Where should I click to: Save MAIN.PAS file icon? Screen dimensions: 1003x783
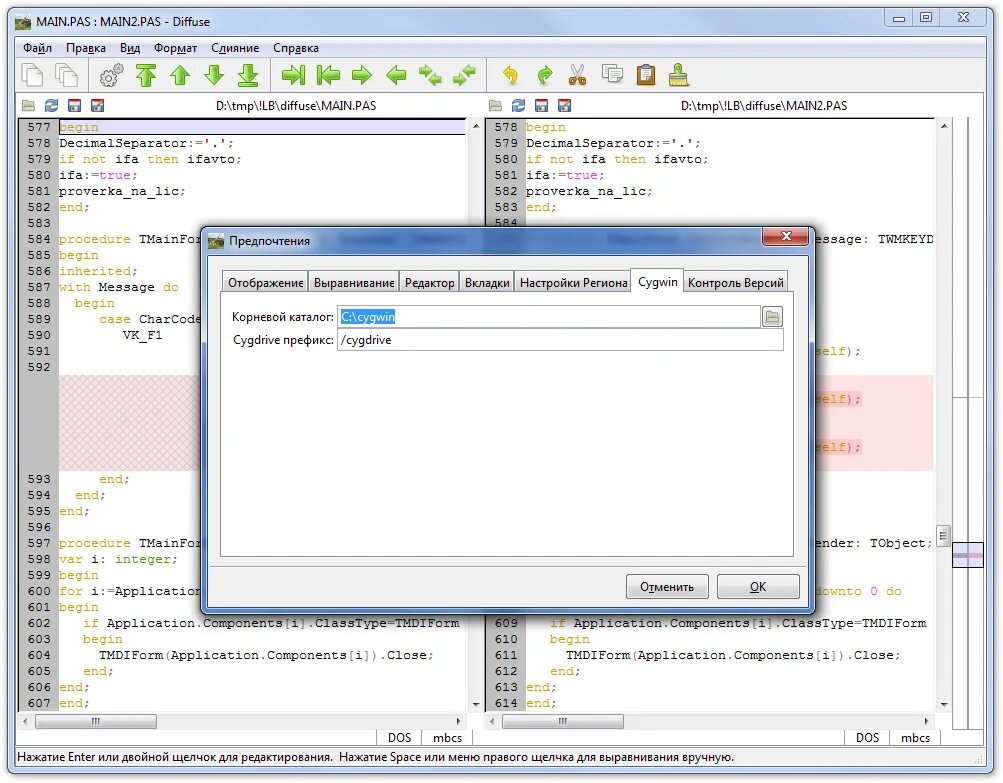pos(74,106)
